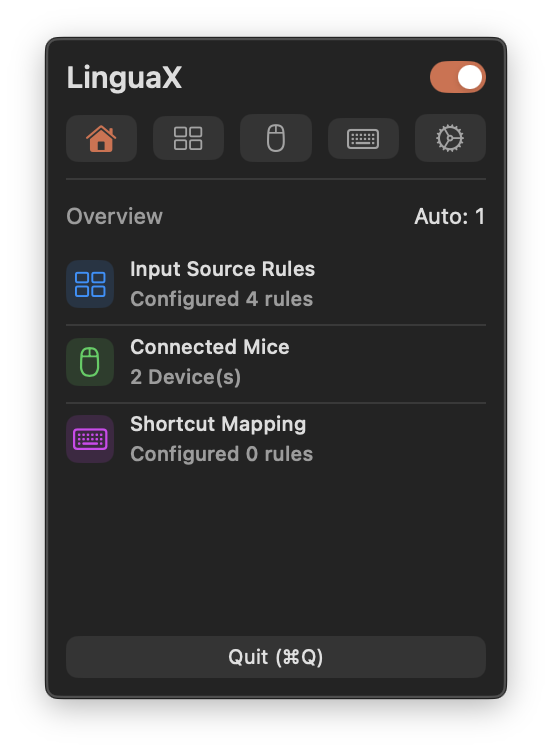Screen dimensions: 552x752
Task: Click the green Connected Mice icon
Action: [x=90, y=362]
